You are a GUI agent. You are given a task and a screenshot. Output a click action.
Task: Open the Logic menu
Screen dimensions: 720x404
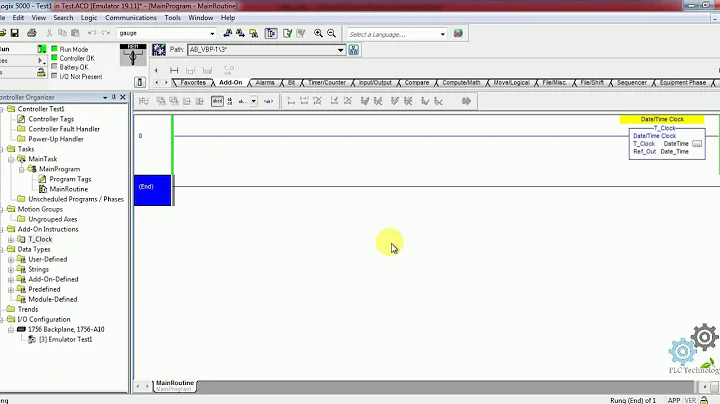coord(89,17)
